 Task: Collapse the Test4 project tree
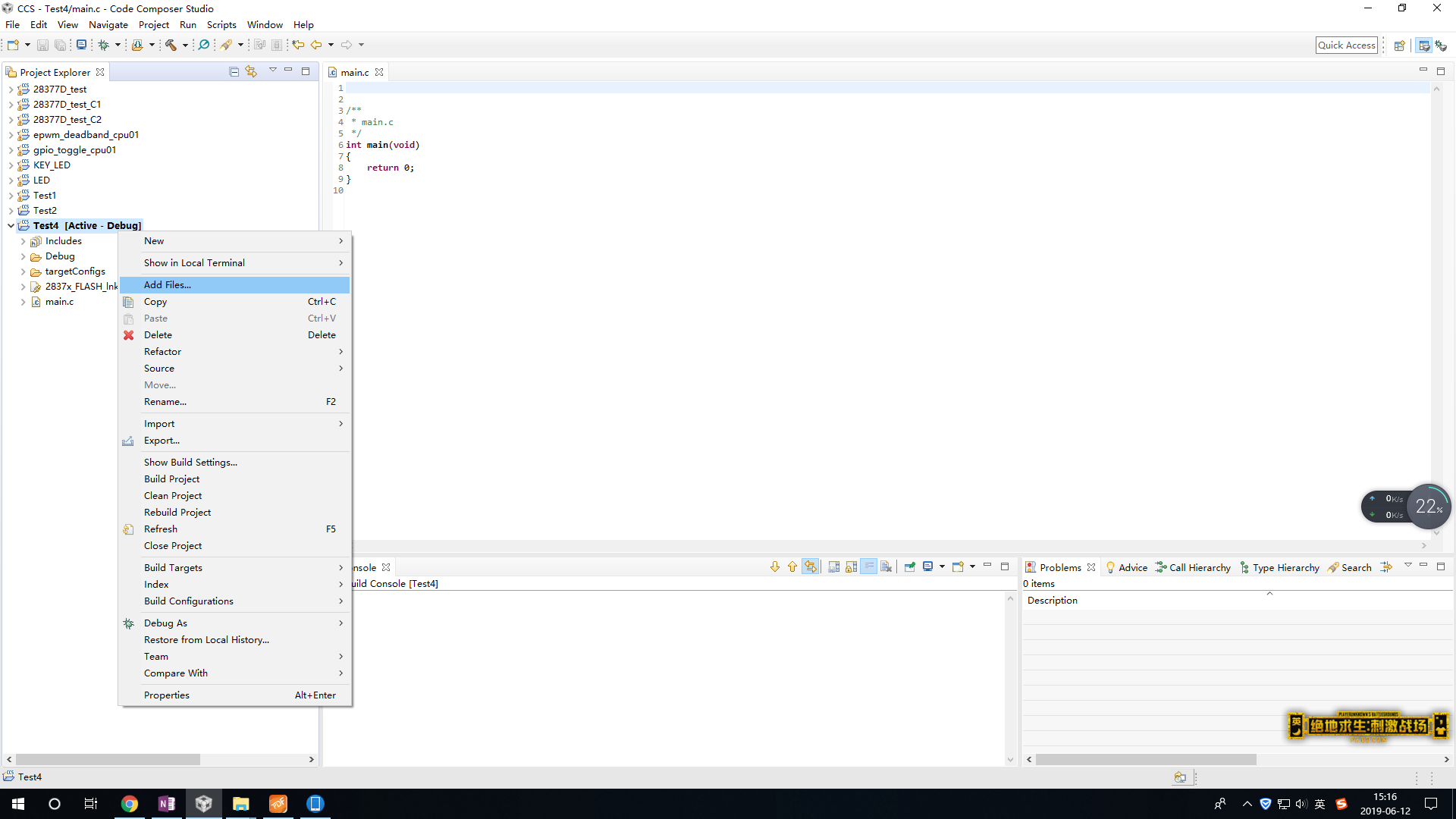coord(11,226)
